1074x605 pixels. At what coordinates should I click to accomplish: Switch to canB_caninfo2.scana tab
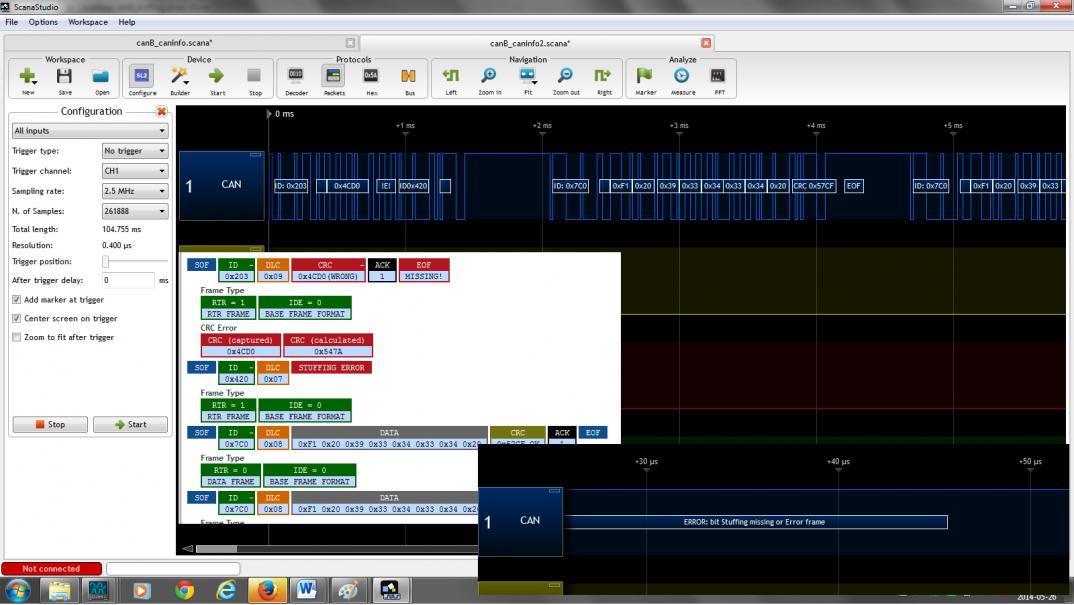click(530, 43)
